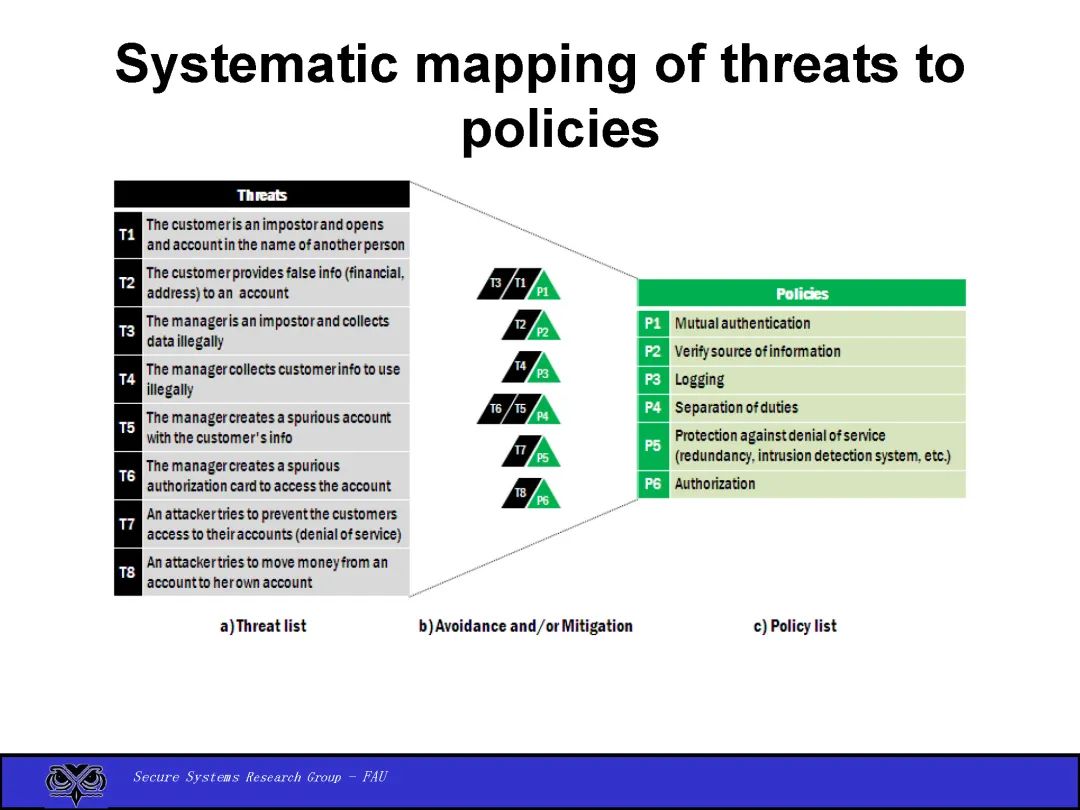This screenshot has height=810, width=1080.
Task: Click the T1 parallelogram beside P1
Action: click(x=520, y=283)
